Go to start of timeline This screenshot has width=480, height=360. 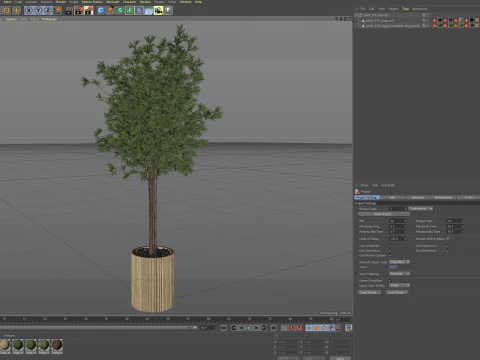point(223,328)
